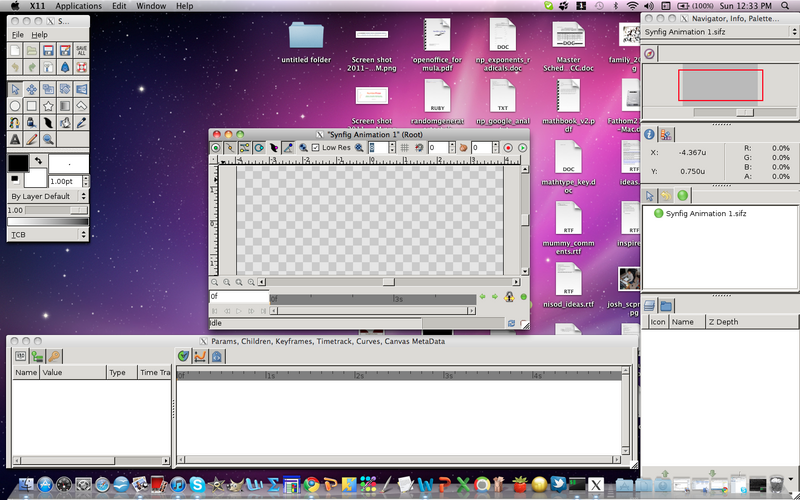The height and width of the screenshot is (500, 800).
Task: Open Applications menu in X11 menu bar
Action: [79, 6]
